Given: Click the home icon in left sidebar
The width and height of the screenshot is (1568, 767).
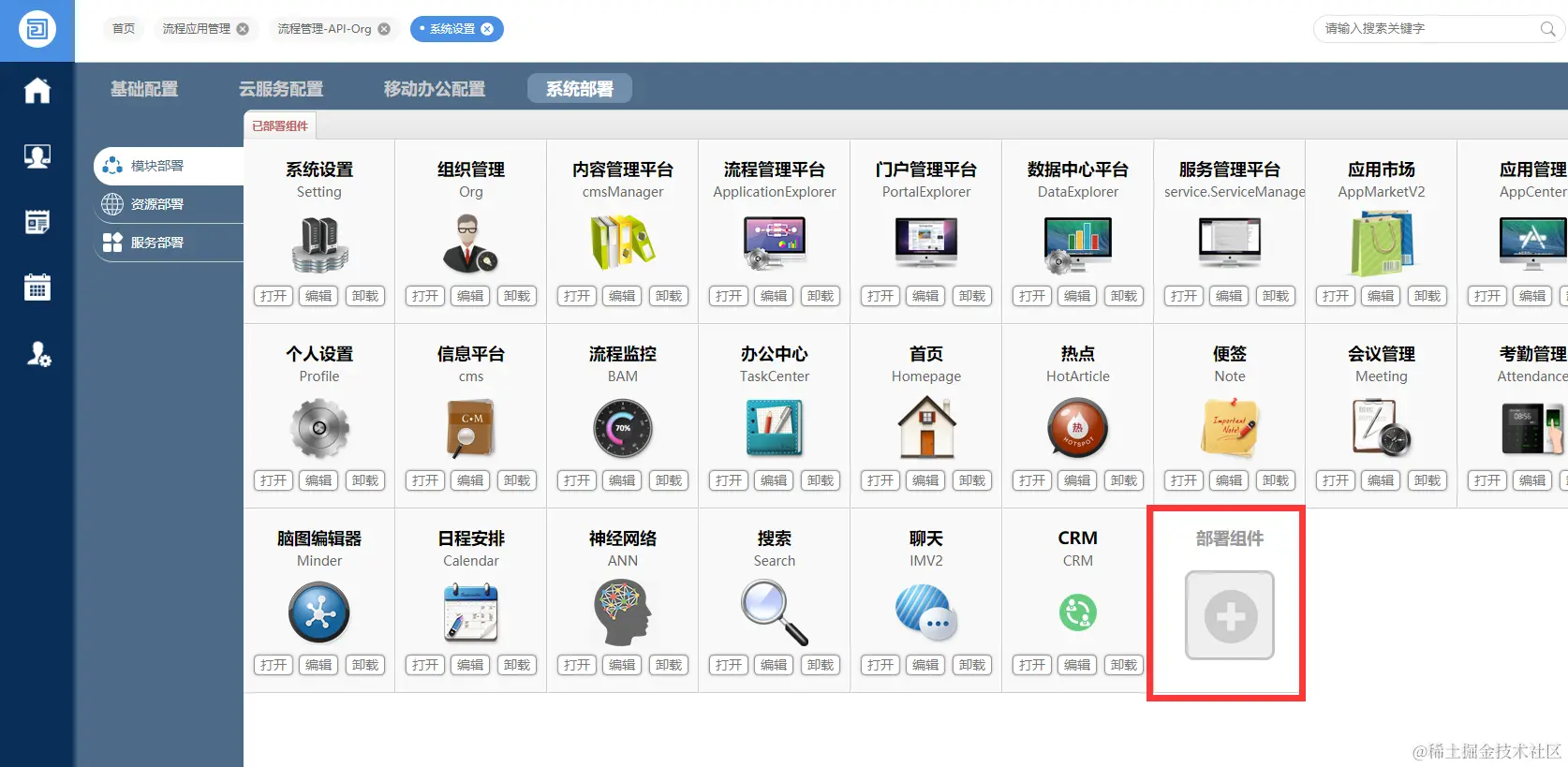Looking at the screenshot, I should pos(37,90).
